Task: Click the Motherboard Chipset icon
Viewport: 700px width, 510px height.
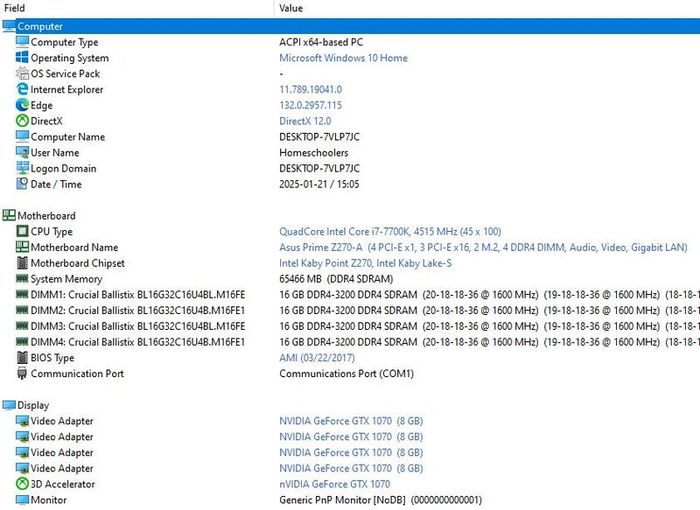Action: (x=22, y=263)
